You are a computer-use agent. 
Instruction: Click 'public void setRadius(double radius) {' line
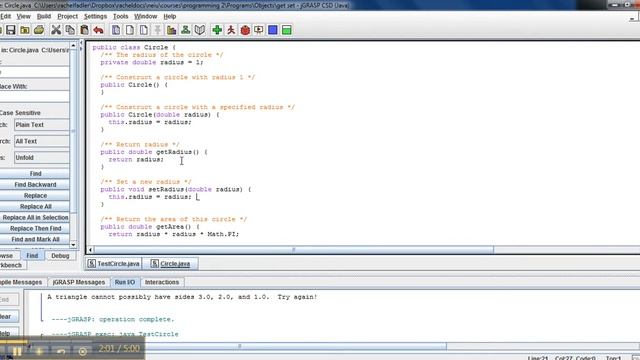176,189
